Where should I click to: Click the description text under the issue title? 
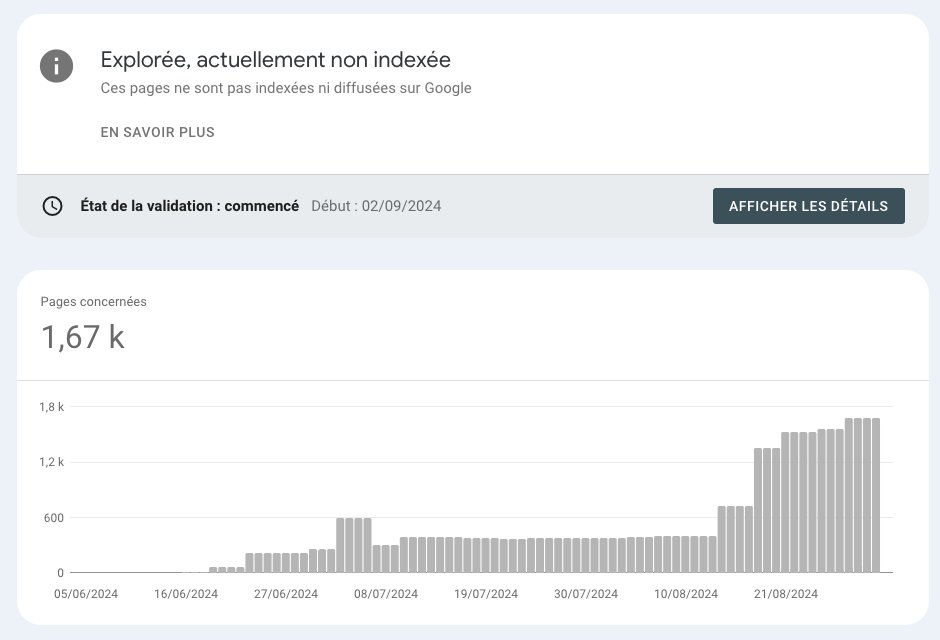284,88
